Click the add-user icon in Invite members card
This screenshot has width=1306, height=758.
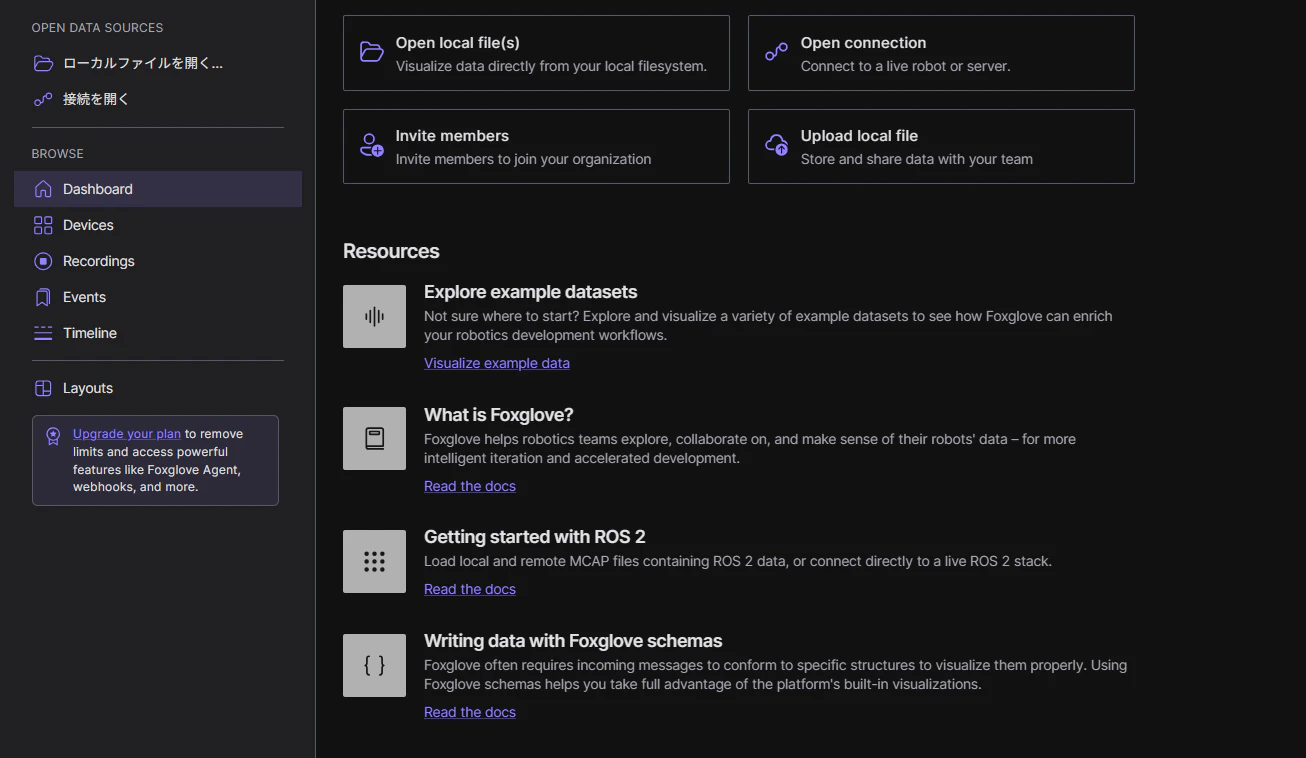(x=372, y=145)
